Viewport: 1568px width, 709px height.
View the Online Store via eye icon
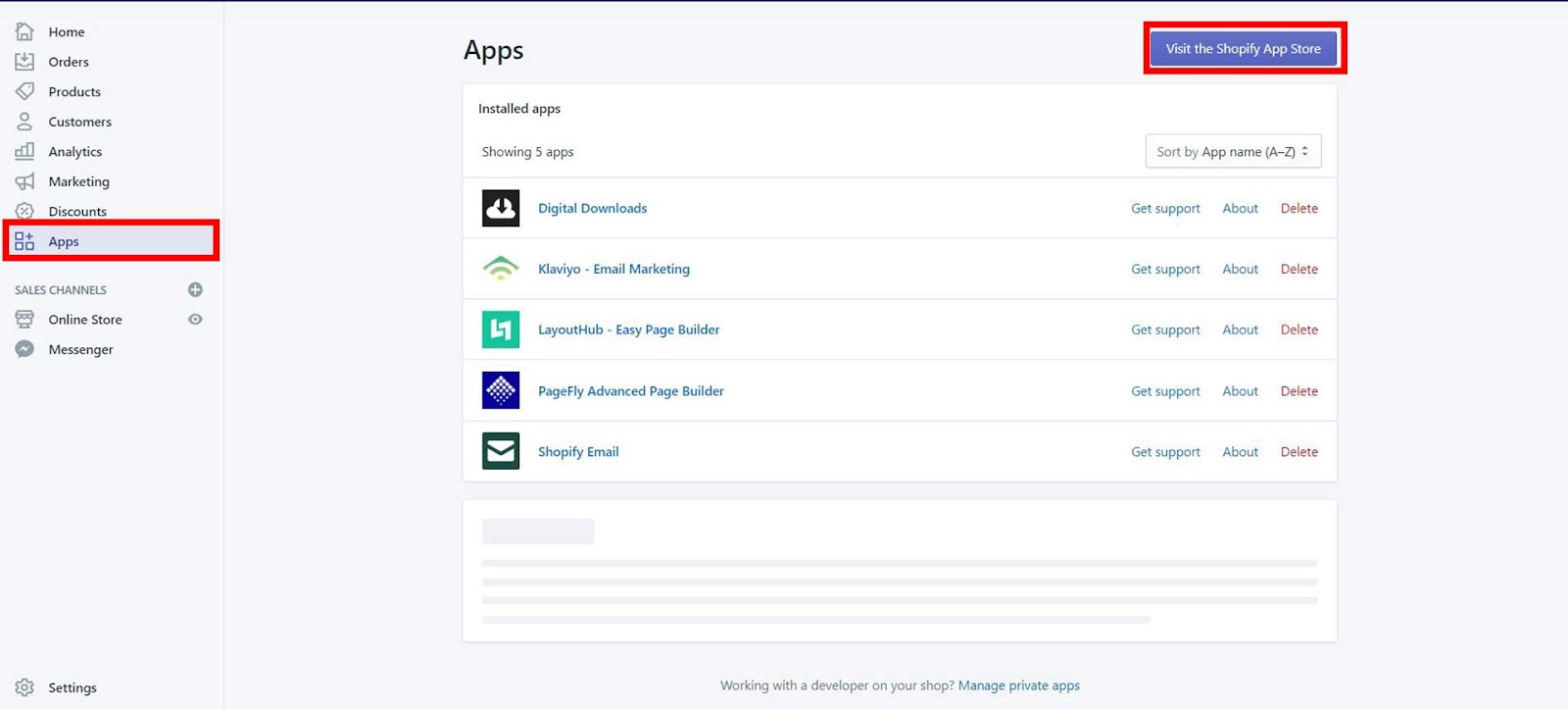pos(195,320)
